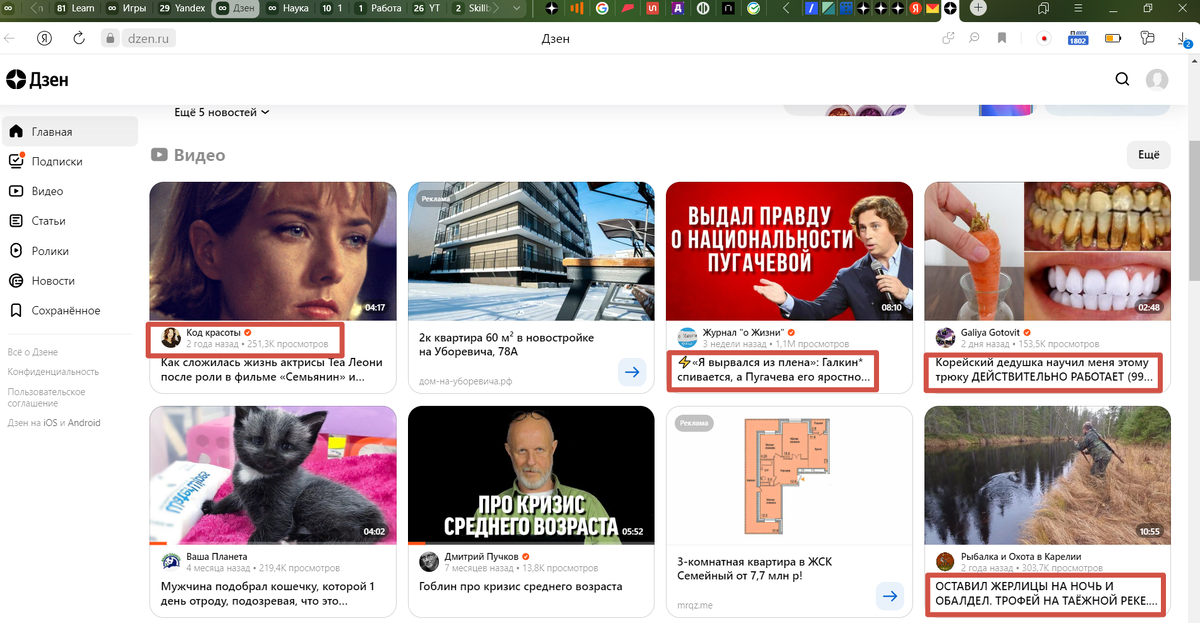Viewport: 1200px width, 623px height.
Task: Open the Пользовательское соглашение link
Action: [46, 397]
